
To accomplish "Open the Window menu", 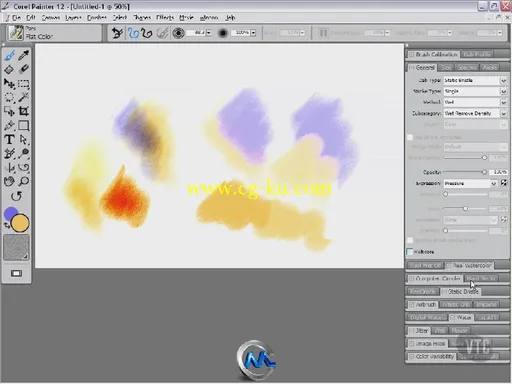I will click(209, 18).
